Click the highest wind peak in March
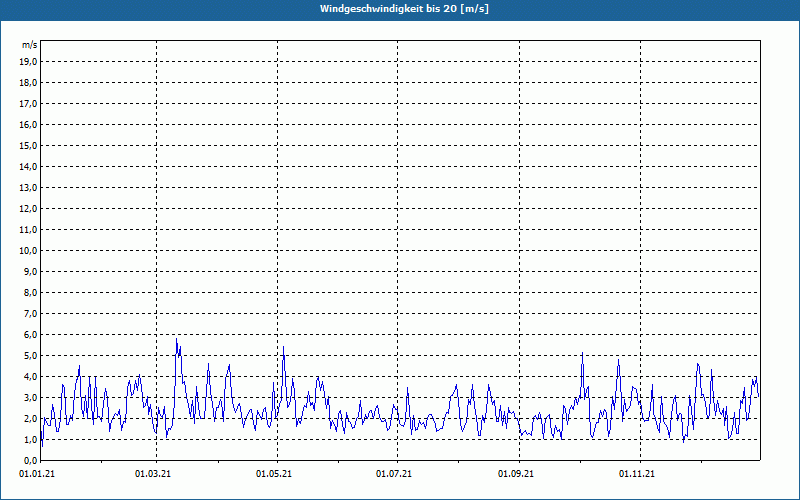 (177, 339)
